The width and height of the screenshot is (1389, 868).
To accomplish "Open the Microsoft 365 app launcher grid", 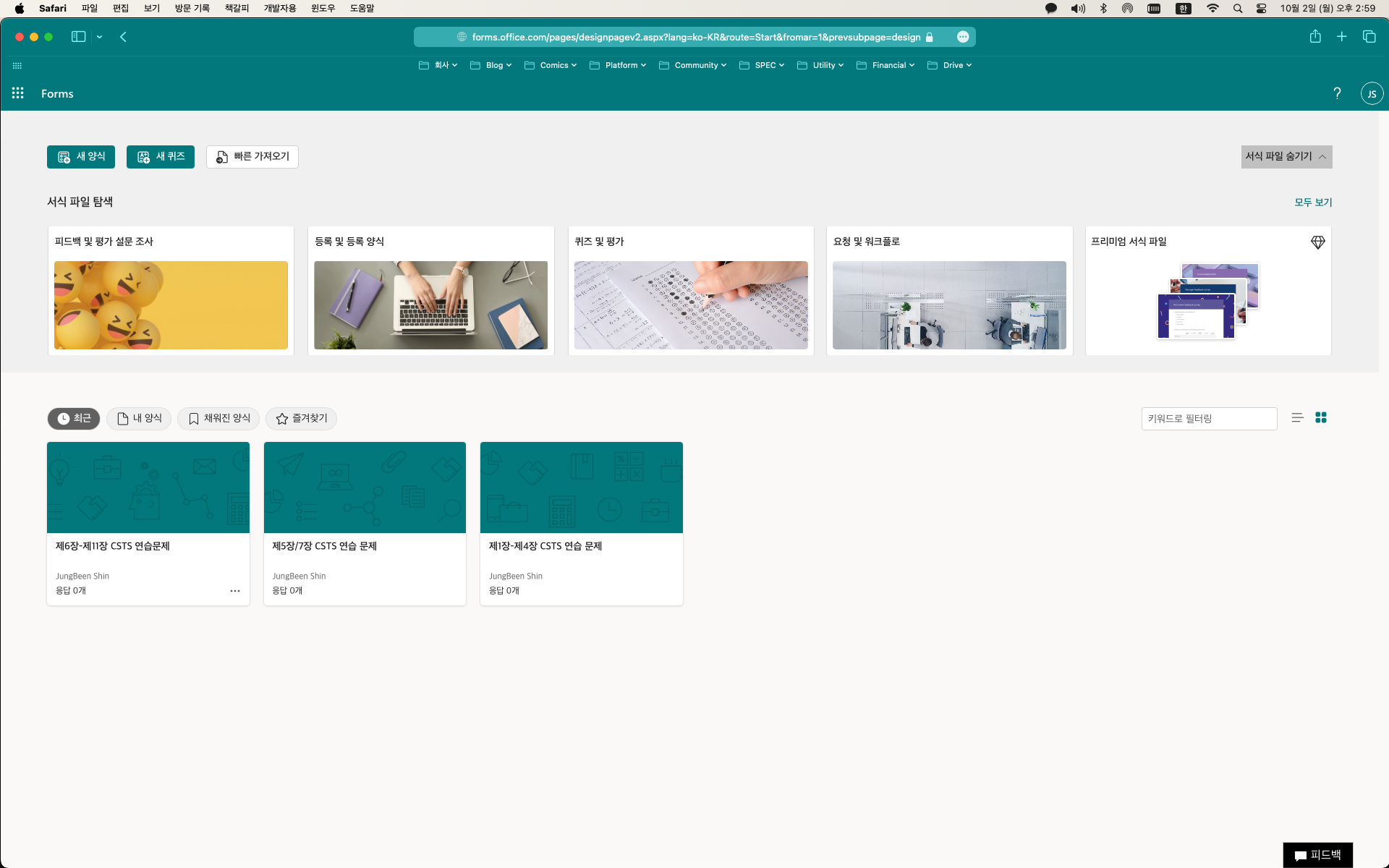I will (18, 93).
